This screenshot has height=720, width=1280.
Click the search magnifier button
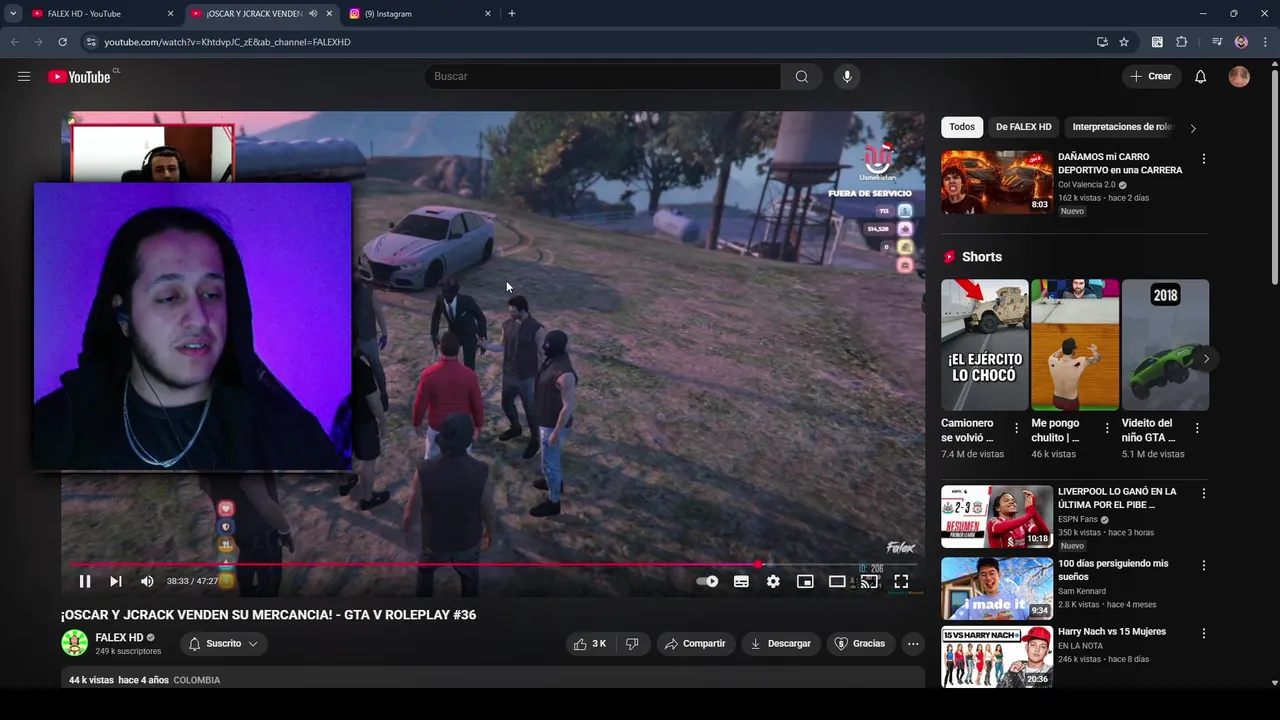[801, 77]
